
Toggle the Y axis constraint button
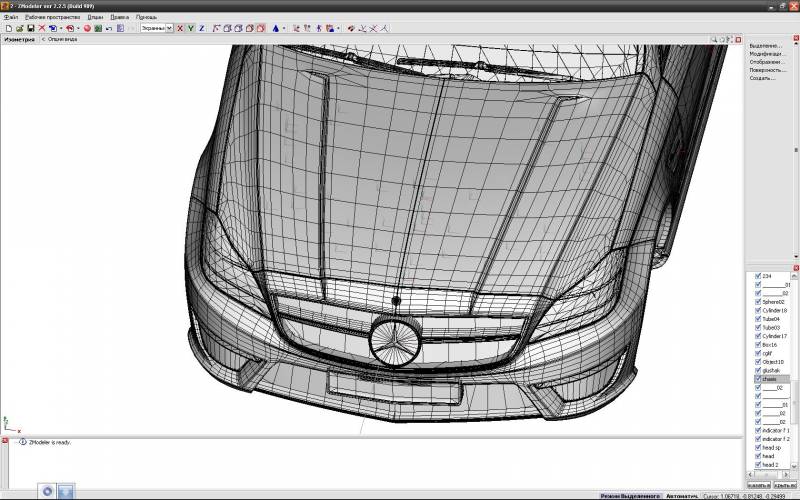point(191,29)
